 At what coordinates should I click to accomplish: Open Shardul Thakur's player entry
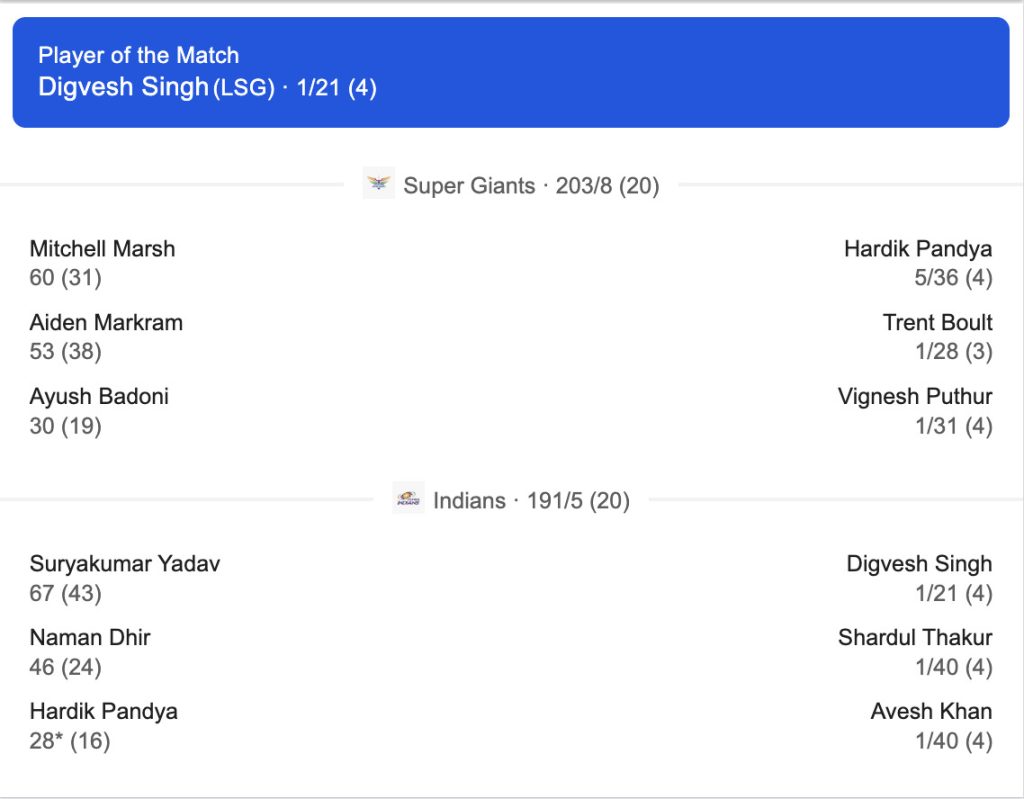914,638
